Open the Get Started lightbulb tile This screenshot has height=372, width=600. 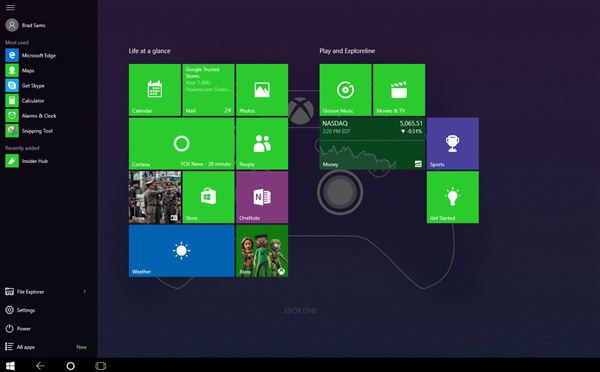pyautogui.click(x=453, y=197)
